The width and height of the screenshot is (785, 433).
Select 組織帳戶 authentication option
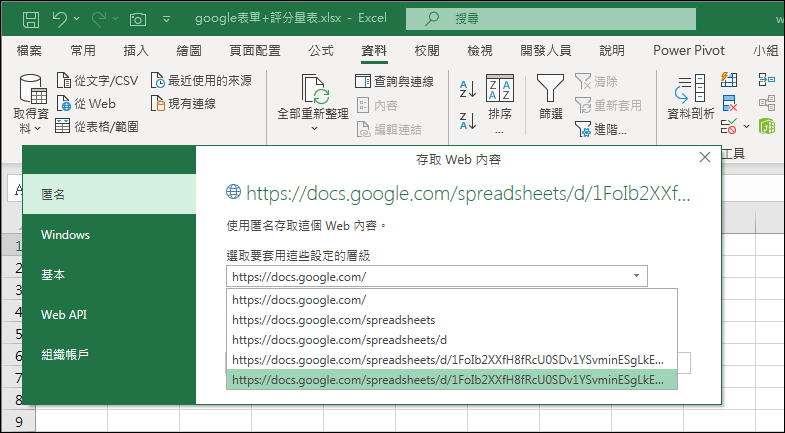tap(109, 354)
